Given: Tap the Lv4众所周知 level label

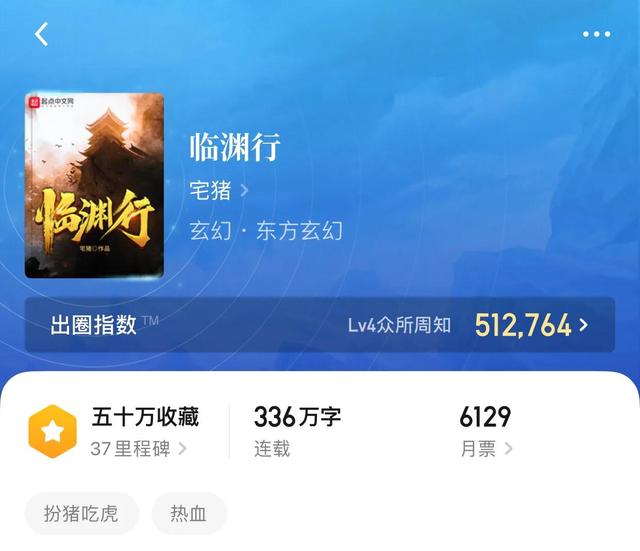Looking at the screenshot, I should coord(399,325).
